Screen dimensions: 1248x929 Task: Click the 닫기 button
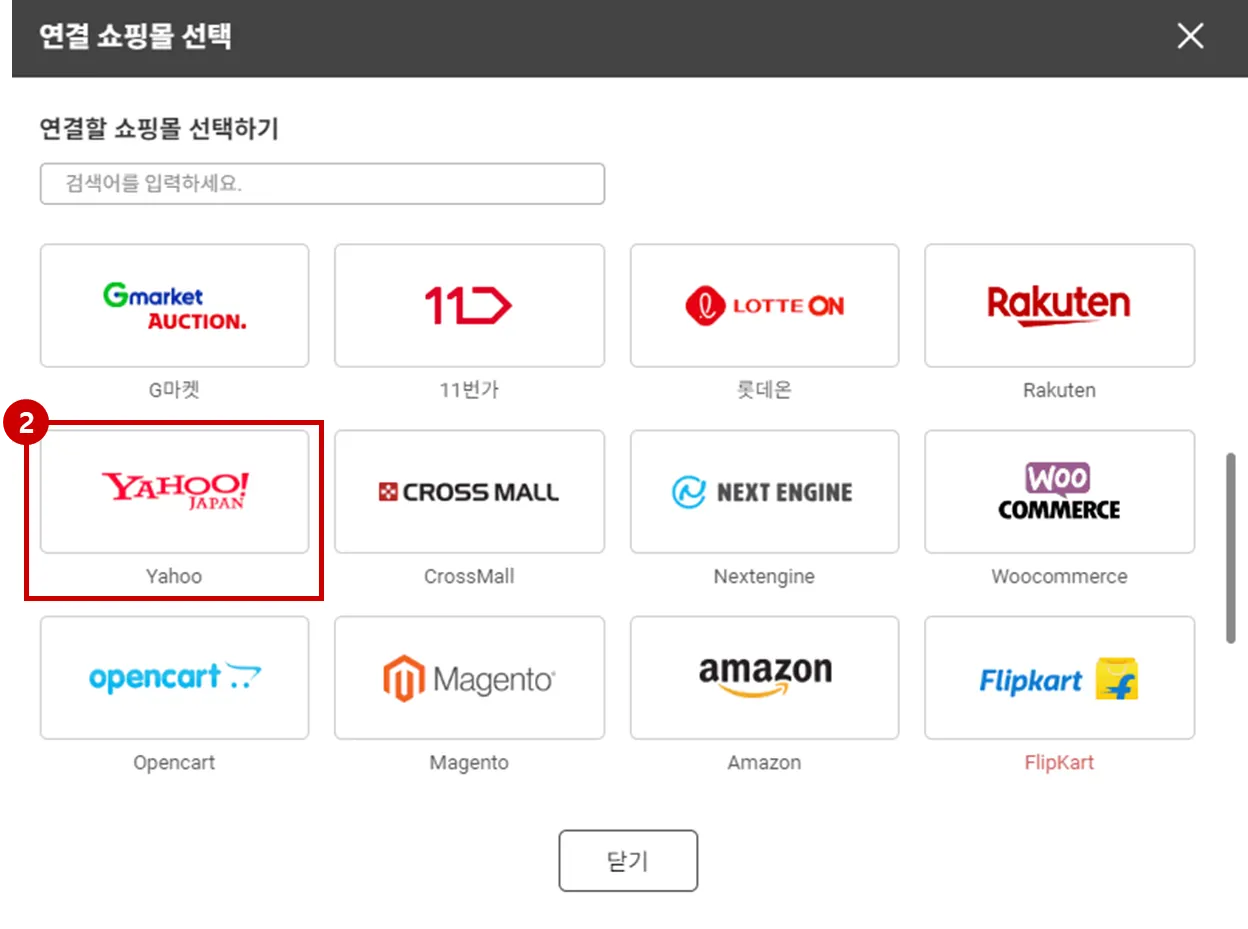628,860
